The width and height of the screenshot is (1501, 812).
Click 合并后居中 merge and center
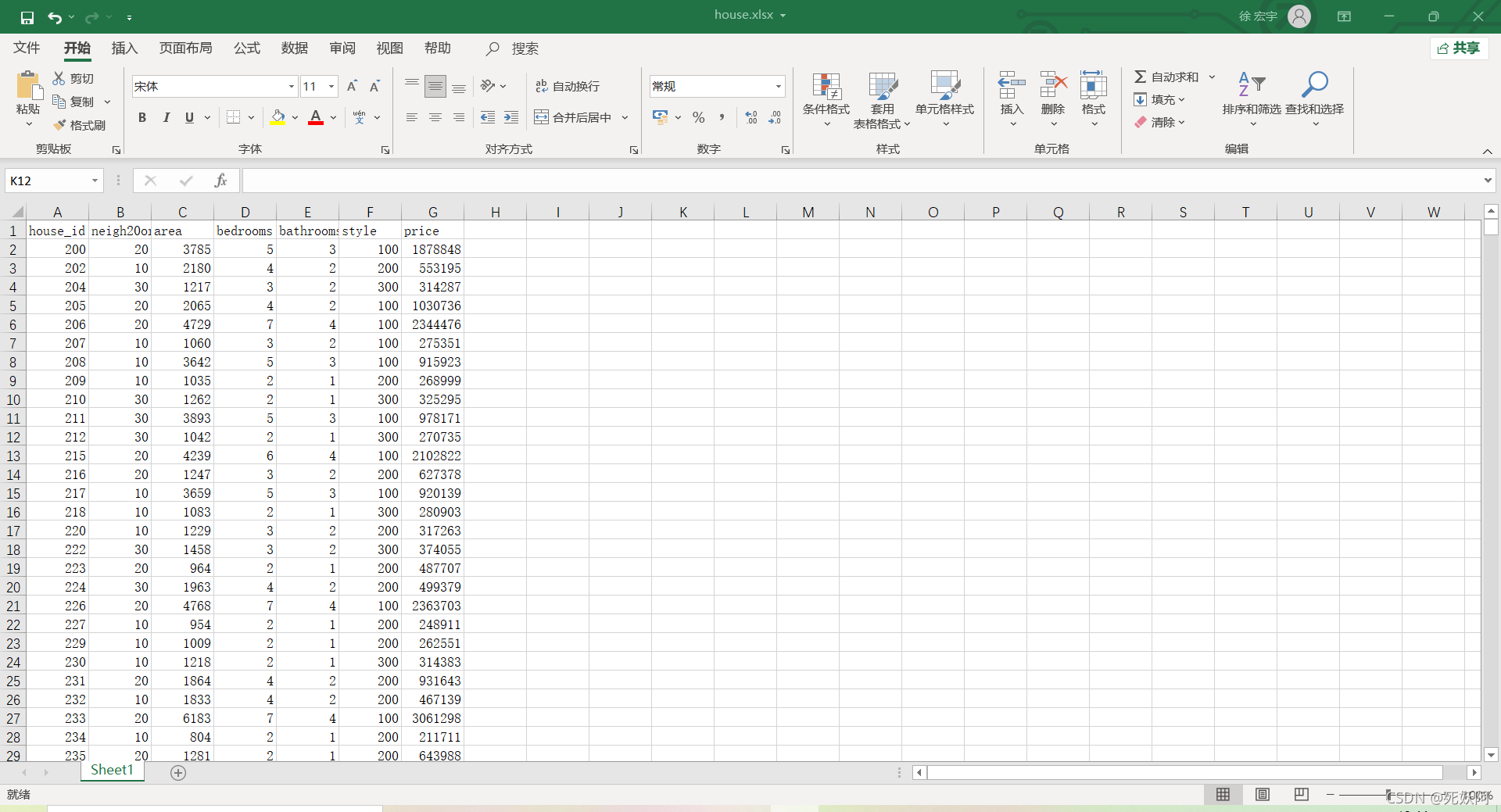point(573,117)
